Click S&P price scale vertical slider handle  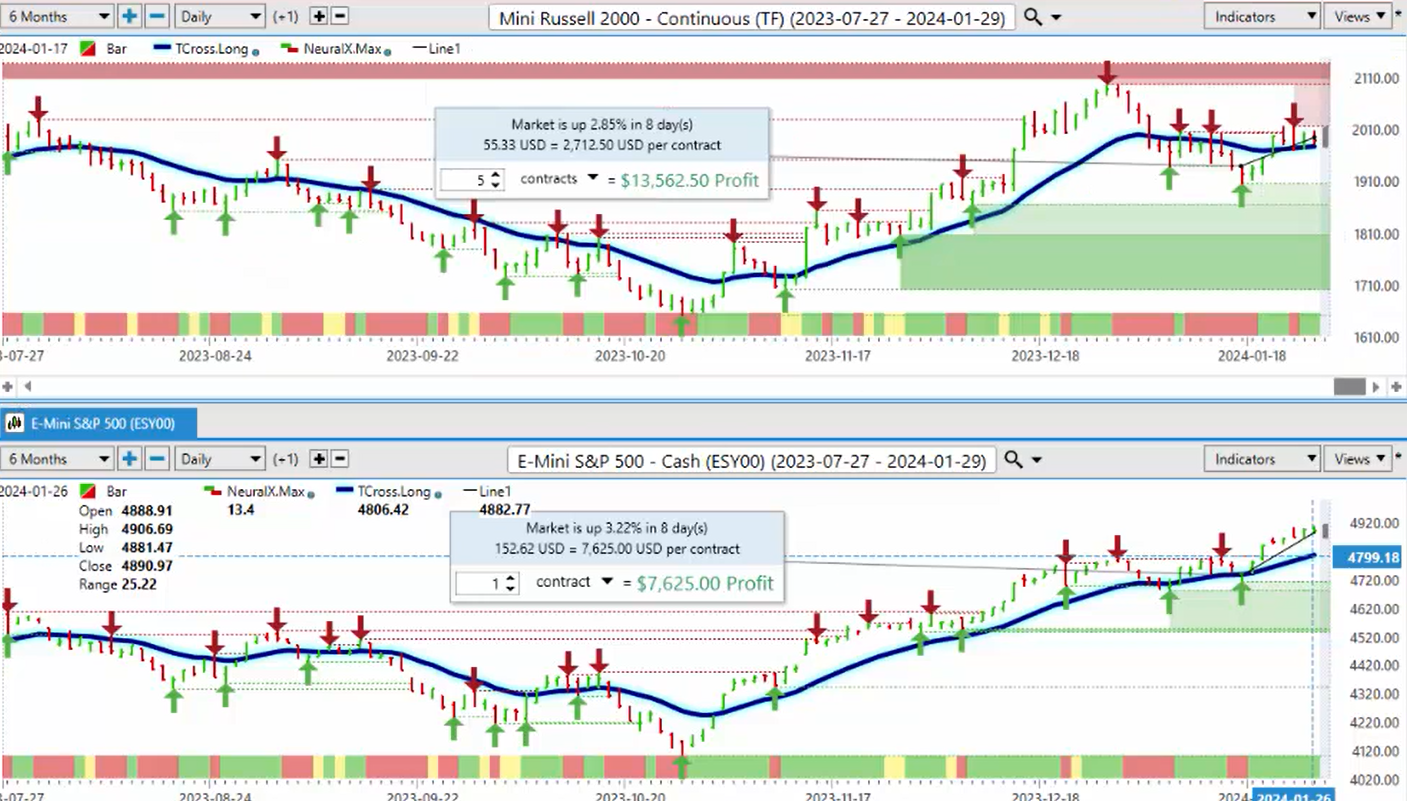1326,530
